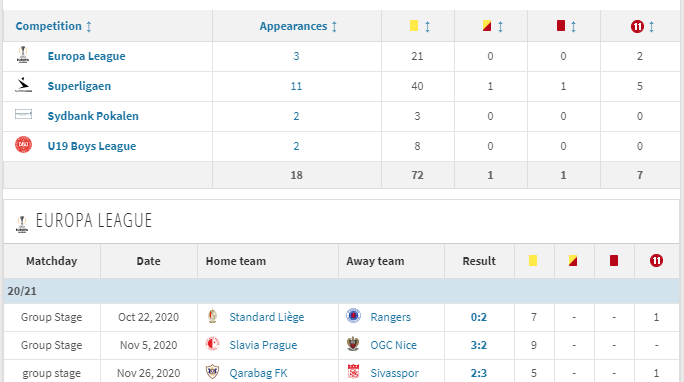Click the OGC Nice club crest
Image resolution: width=684 pixels, height=382 pixels.
[353, 344]
